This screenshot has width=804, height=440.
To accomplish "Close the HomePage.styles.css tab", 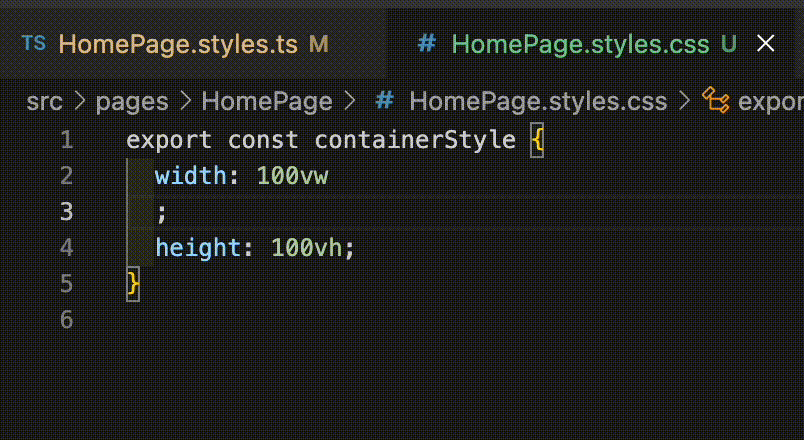I will click(x=766, y=44).
